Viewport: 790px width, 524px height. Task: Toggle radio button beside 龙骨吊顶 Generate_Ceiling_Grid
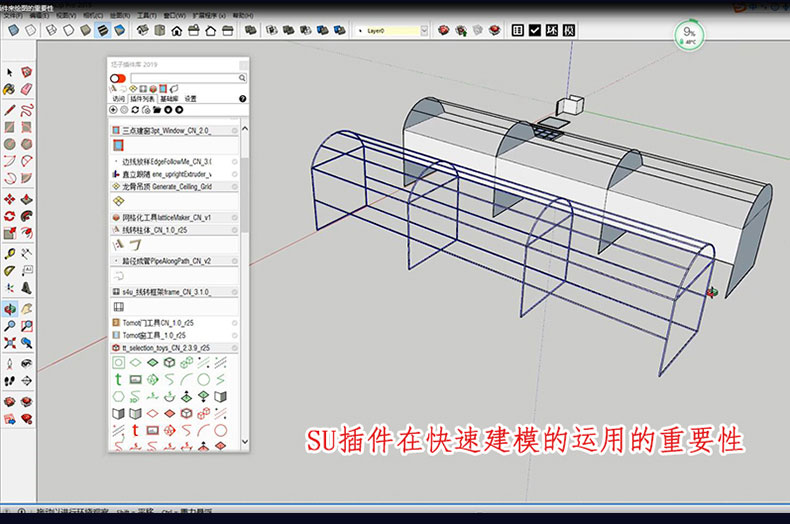pyautogui.click(x=235, y=187)
